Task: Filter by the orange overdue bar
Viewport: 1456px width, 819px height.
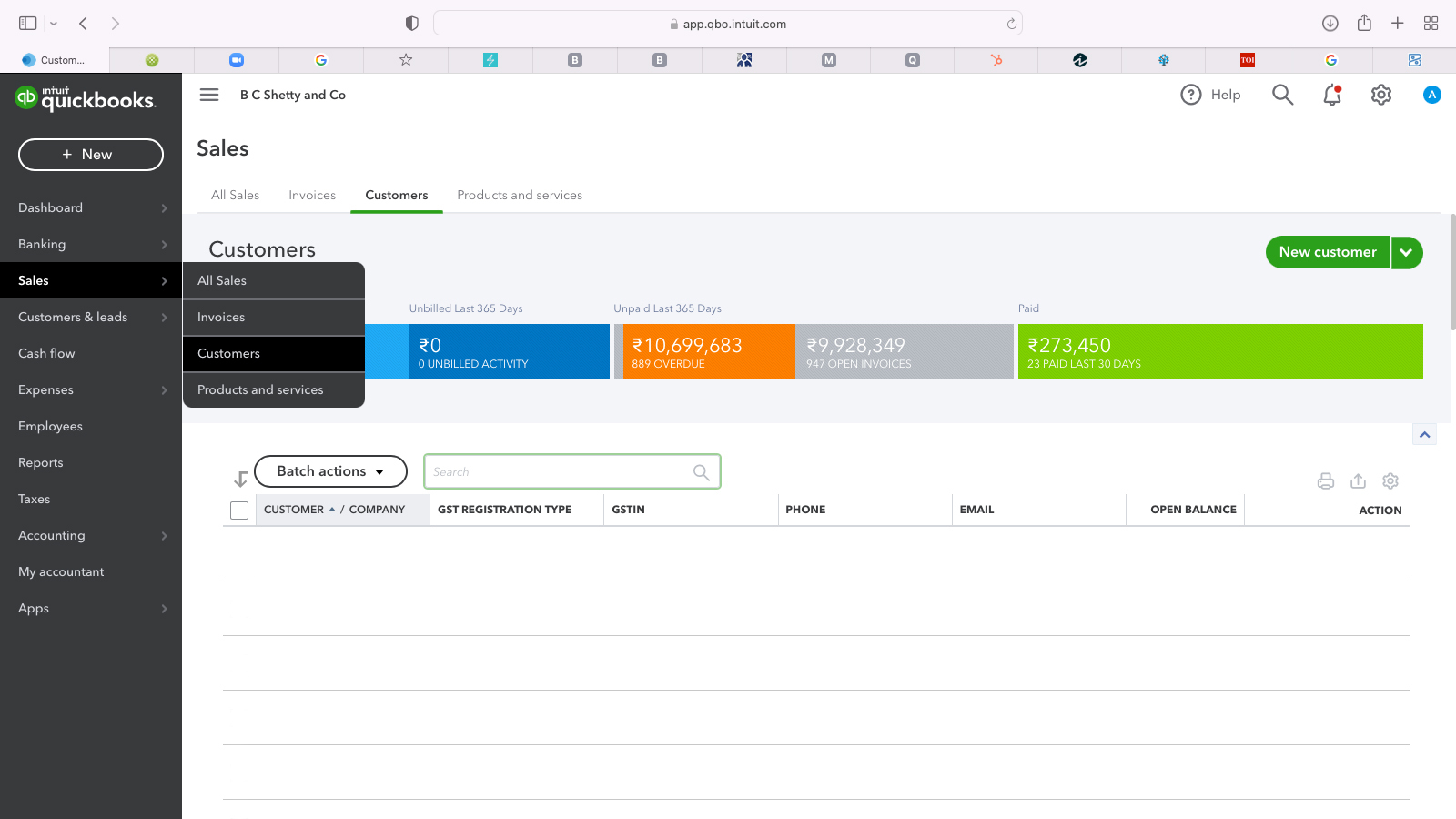Action: (x=705, y=351)
